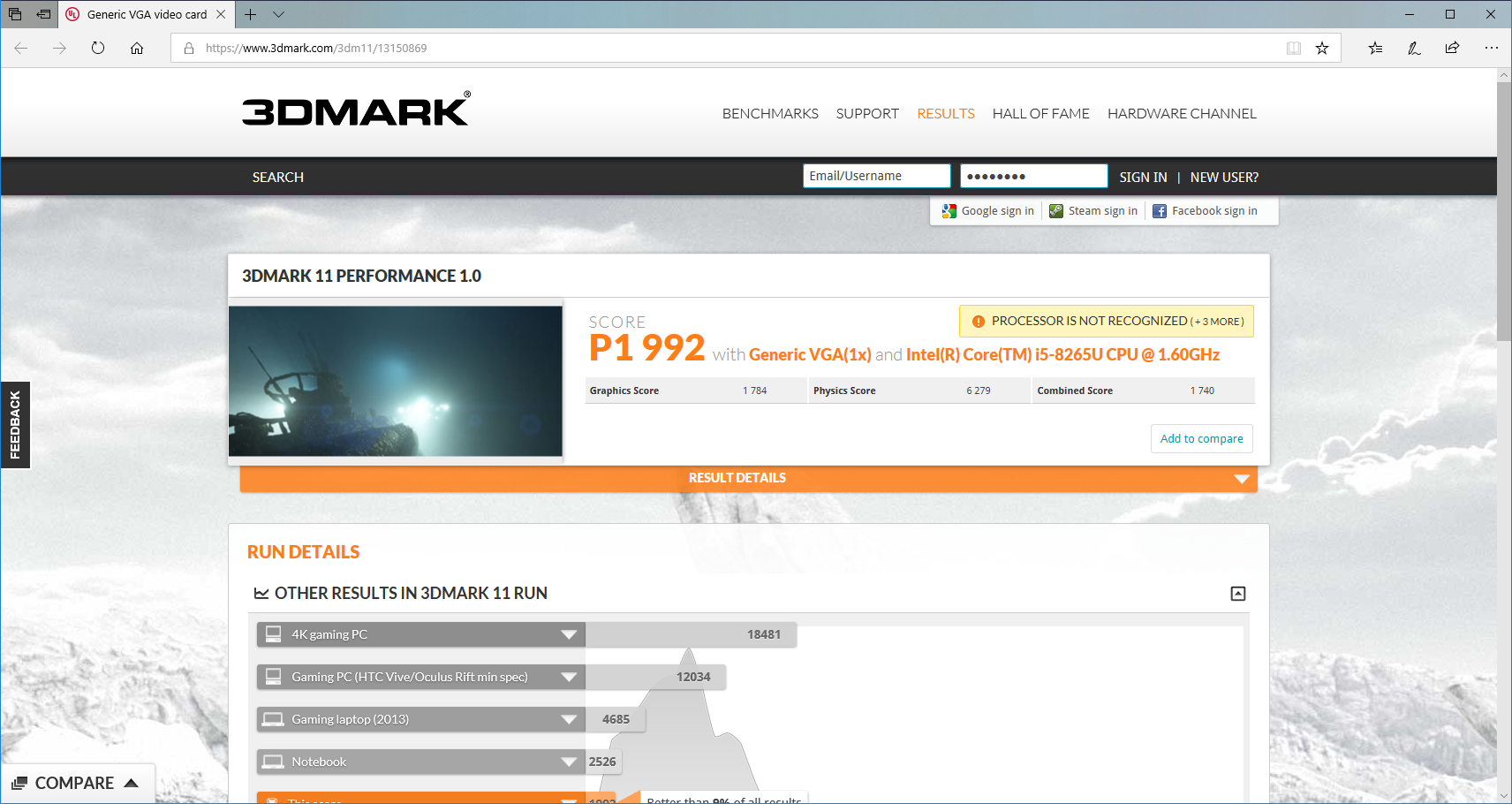
Task: Click the 18481 score bar
Action: pyautogui.click(x=692, y=634)
